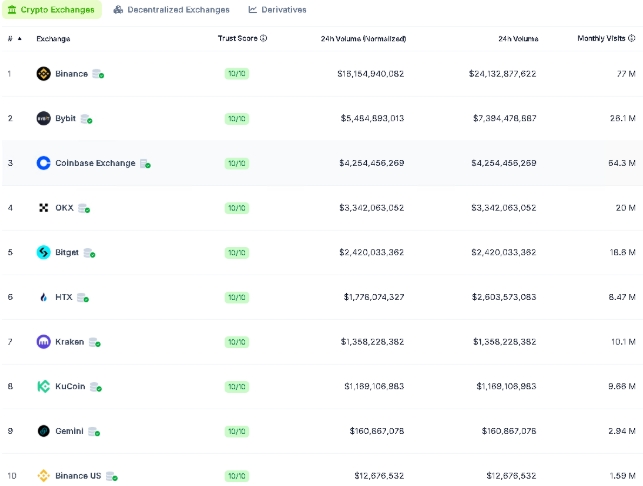Open the Coinbase Exchange link
The image size is (643, 486).
pyautogui.click(x=95, y=163)
